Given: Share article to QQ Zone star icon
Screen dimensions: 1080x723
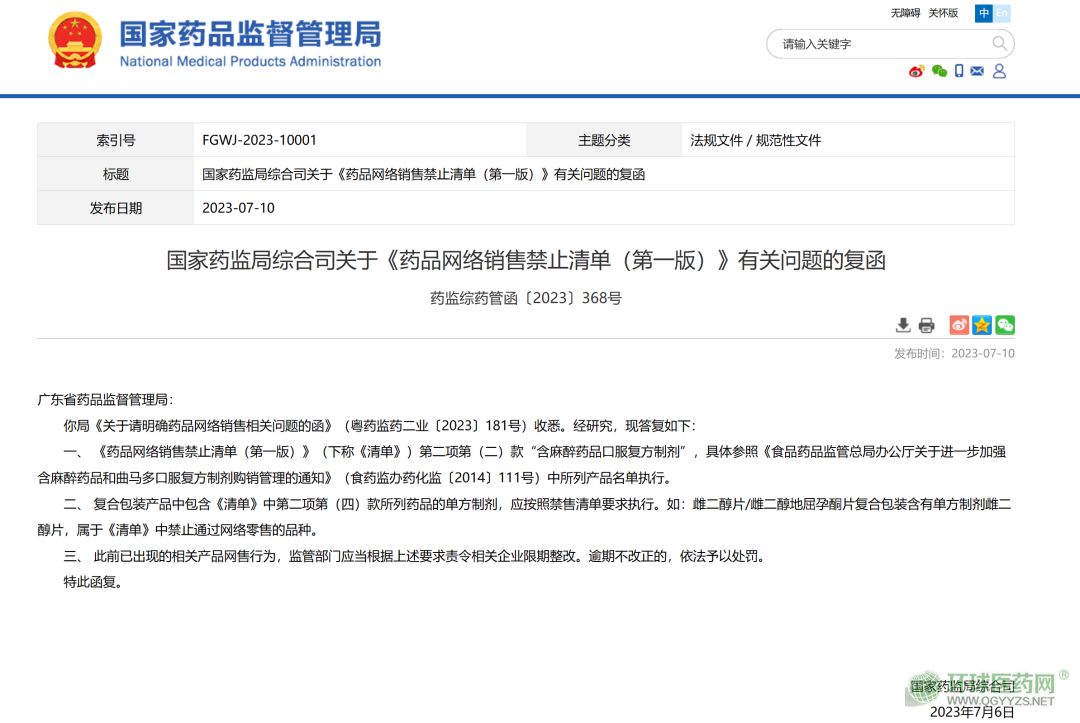Looking at the screenshot, I should click(982, 325).
